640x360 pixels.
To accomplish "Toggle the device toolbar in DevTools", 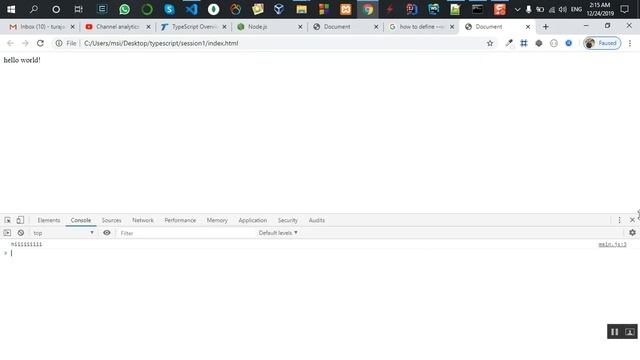I will (20, 220).
